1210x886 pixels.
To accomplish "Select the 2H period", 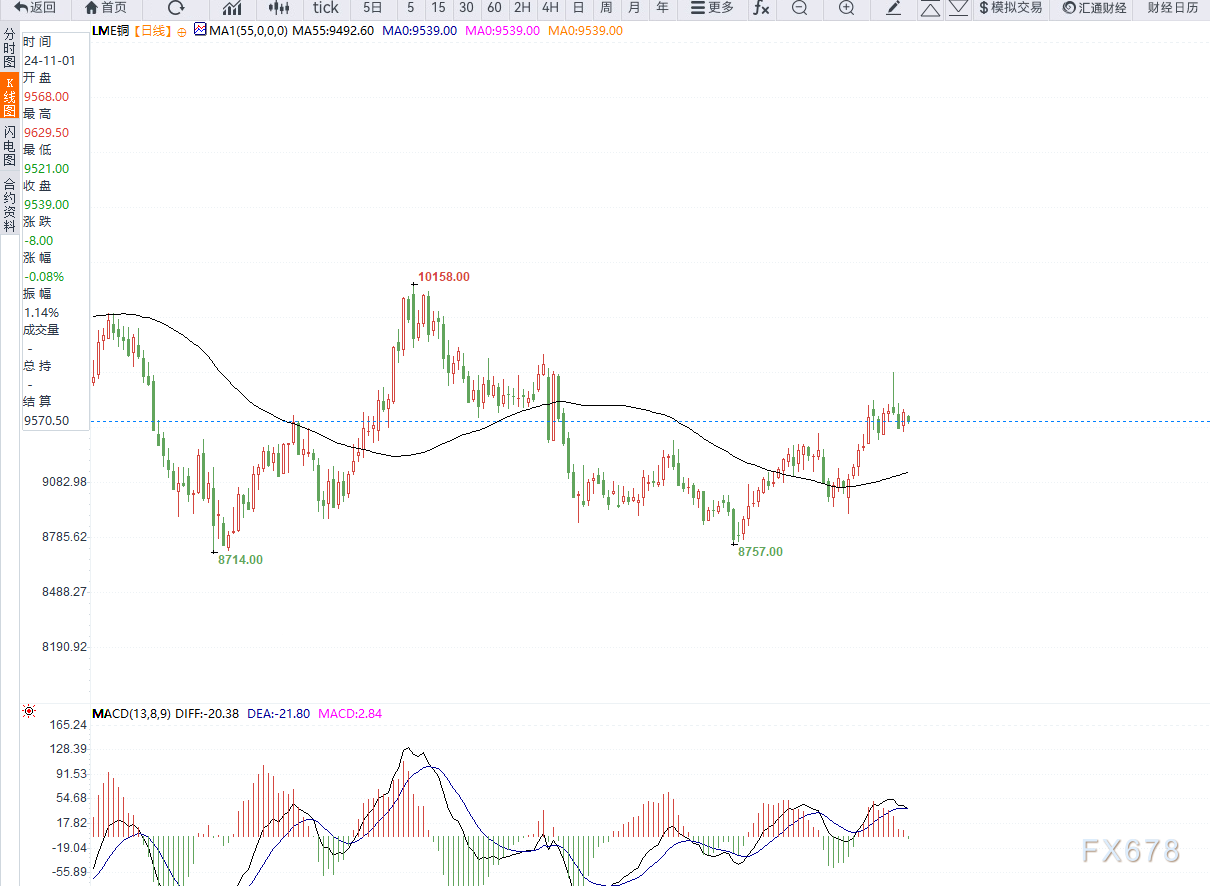I will [x=522, y=8].
